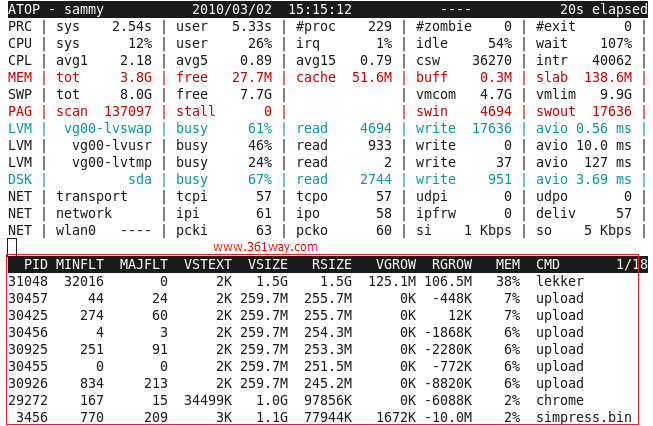This screenshot has width=653, height=426.
Task: Click the CMD column header
Action: tap(548, 264)
